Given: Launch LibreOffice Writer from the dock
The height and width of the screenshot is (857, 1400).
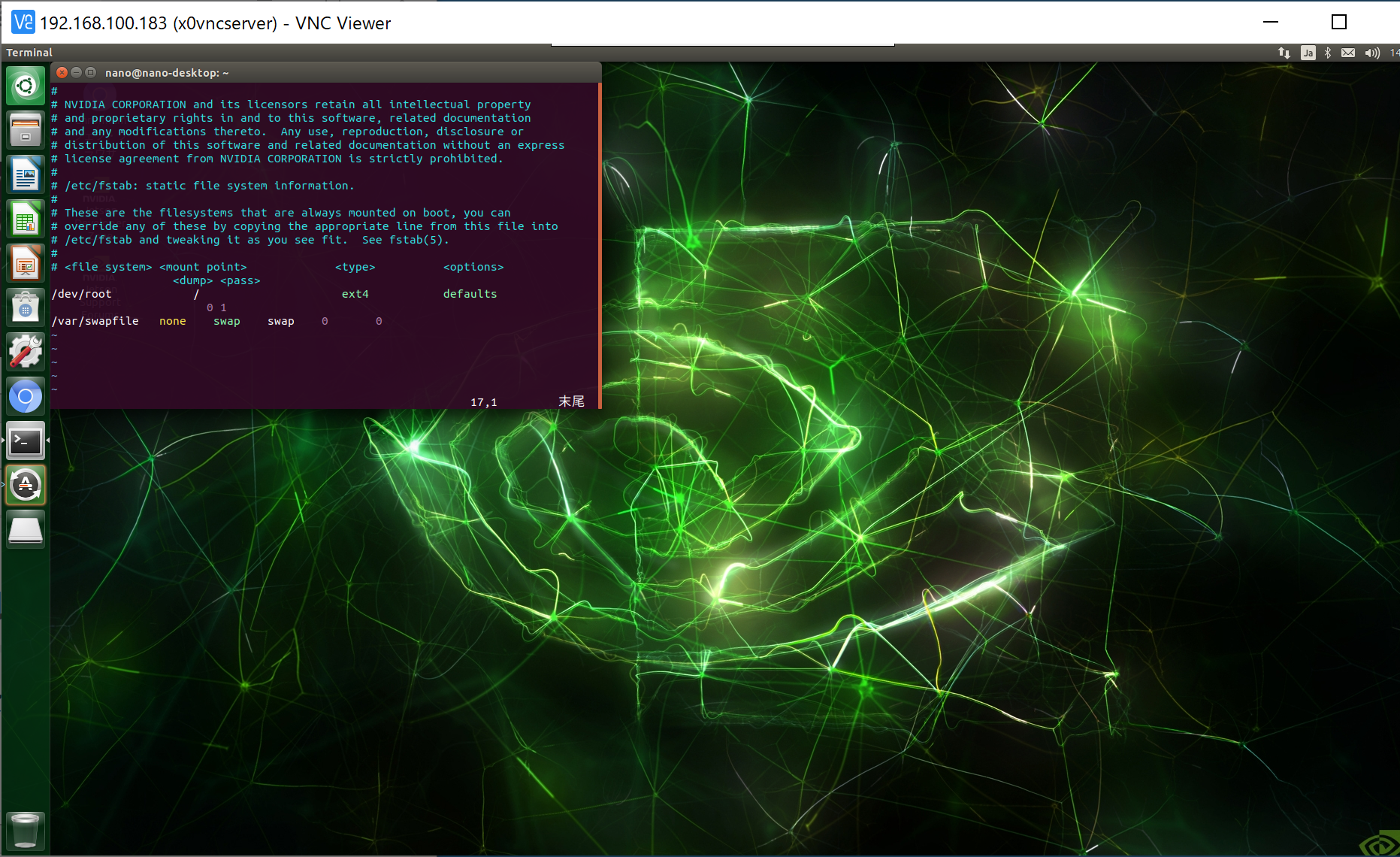Looking at the screenshot, I should (x=26, y=174).
